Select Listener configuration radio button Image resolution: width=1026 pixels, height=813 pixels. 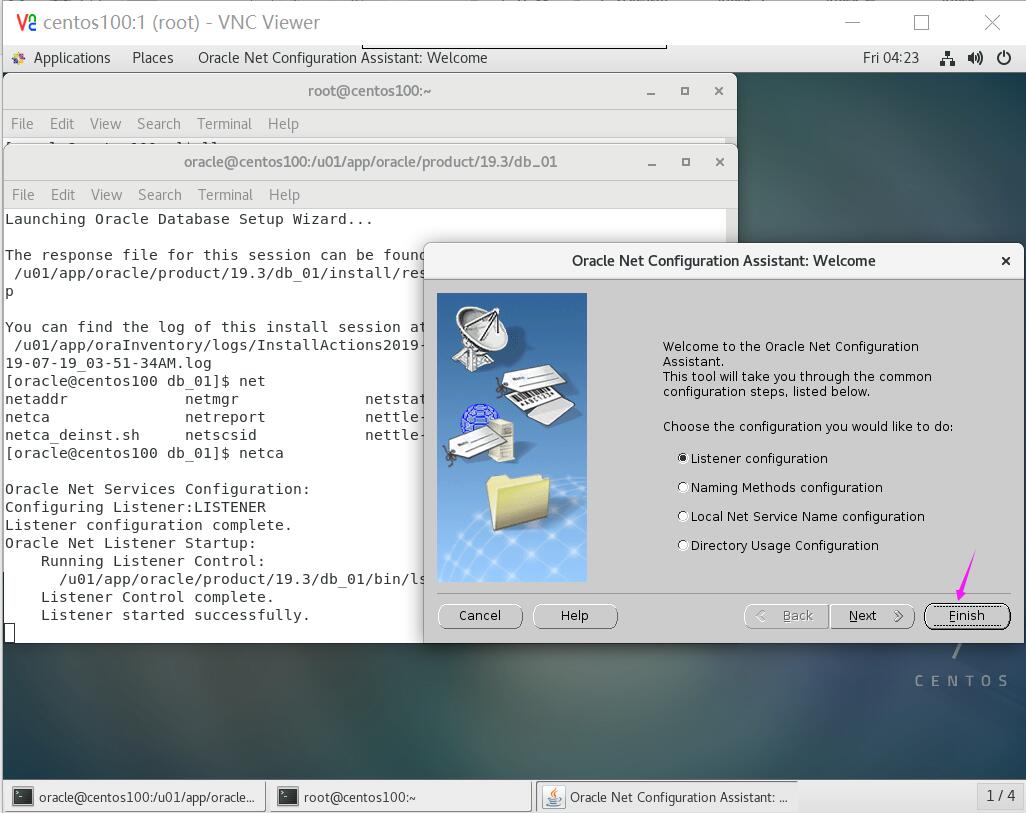click(682, 458)
